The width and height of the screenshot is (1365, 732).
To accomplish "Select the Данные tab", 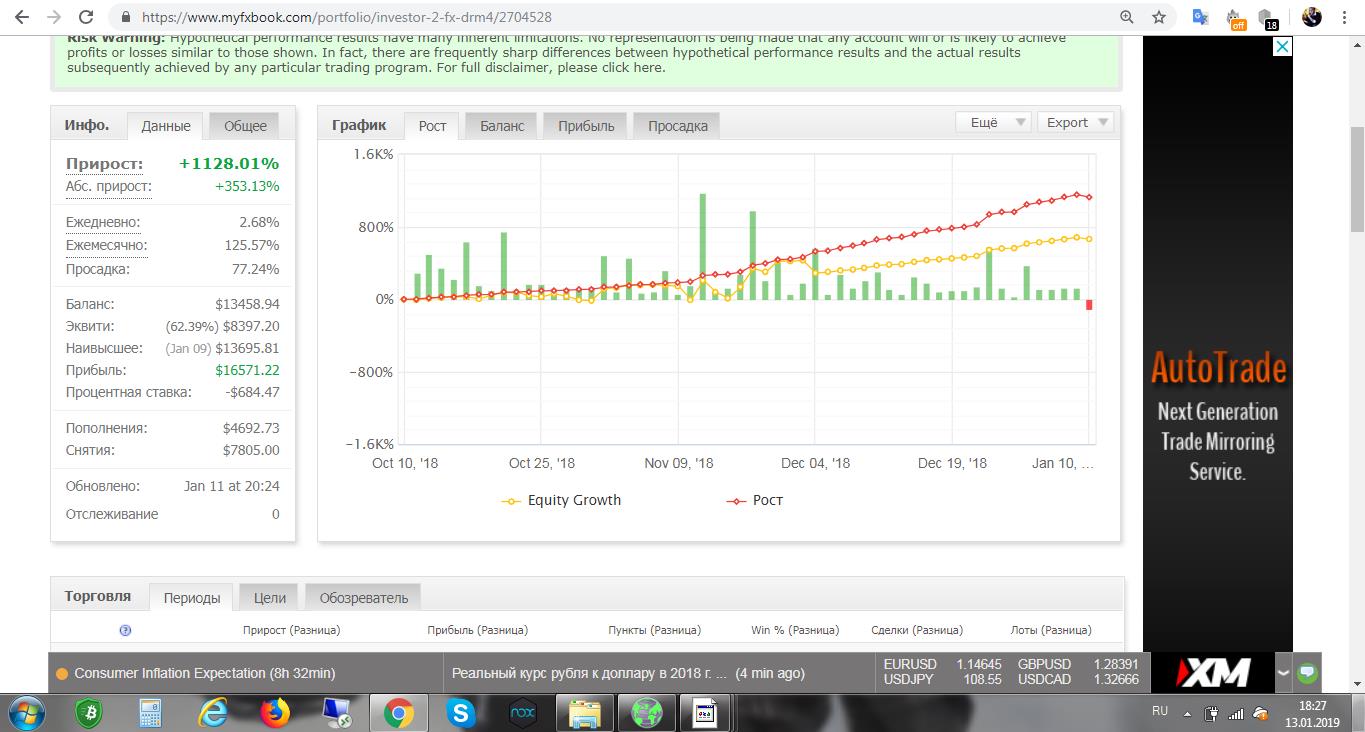I will (x=166, y=126).
